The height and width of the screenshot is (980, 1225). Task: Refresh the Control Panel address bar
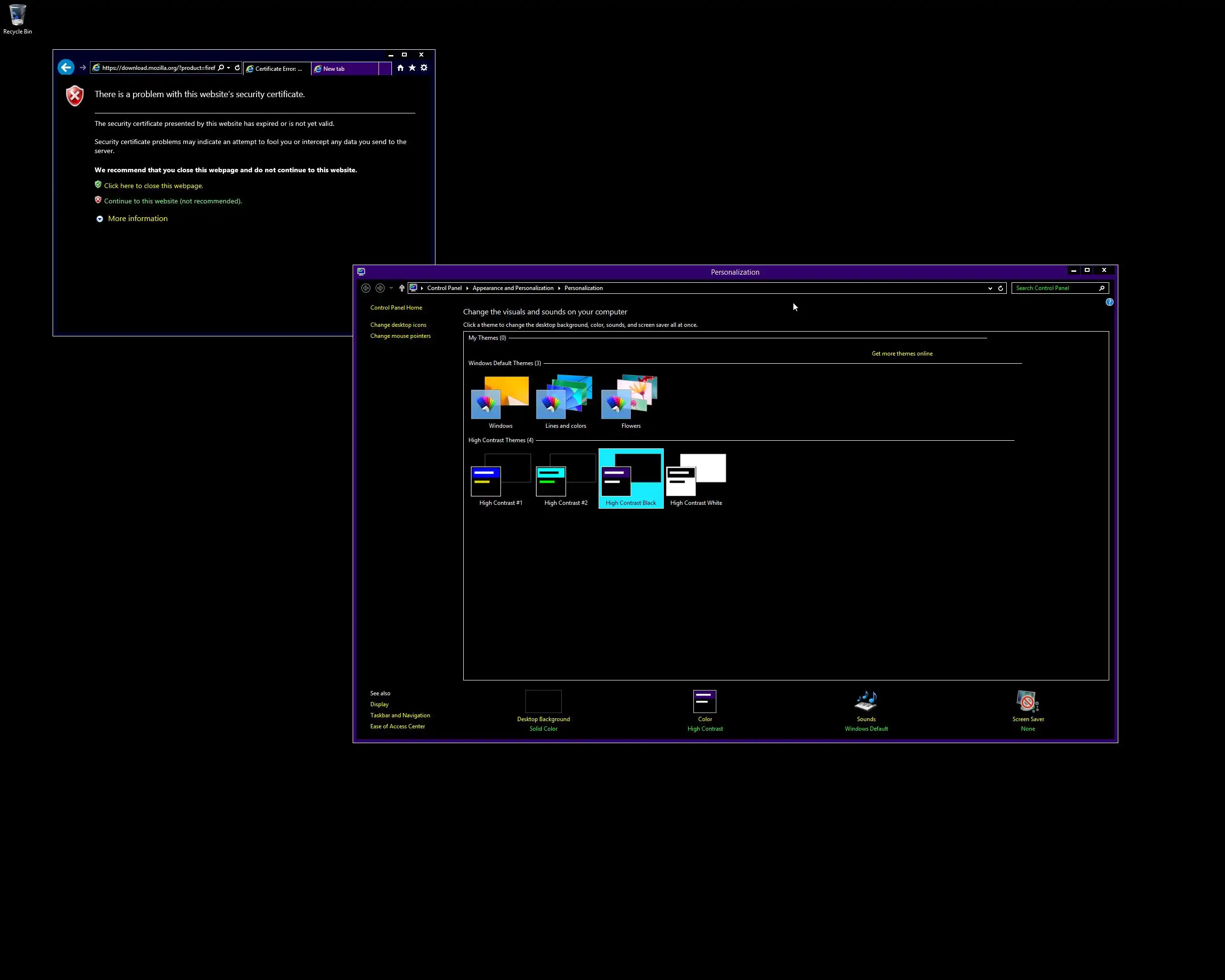click(1001, 288)
